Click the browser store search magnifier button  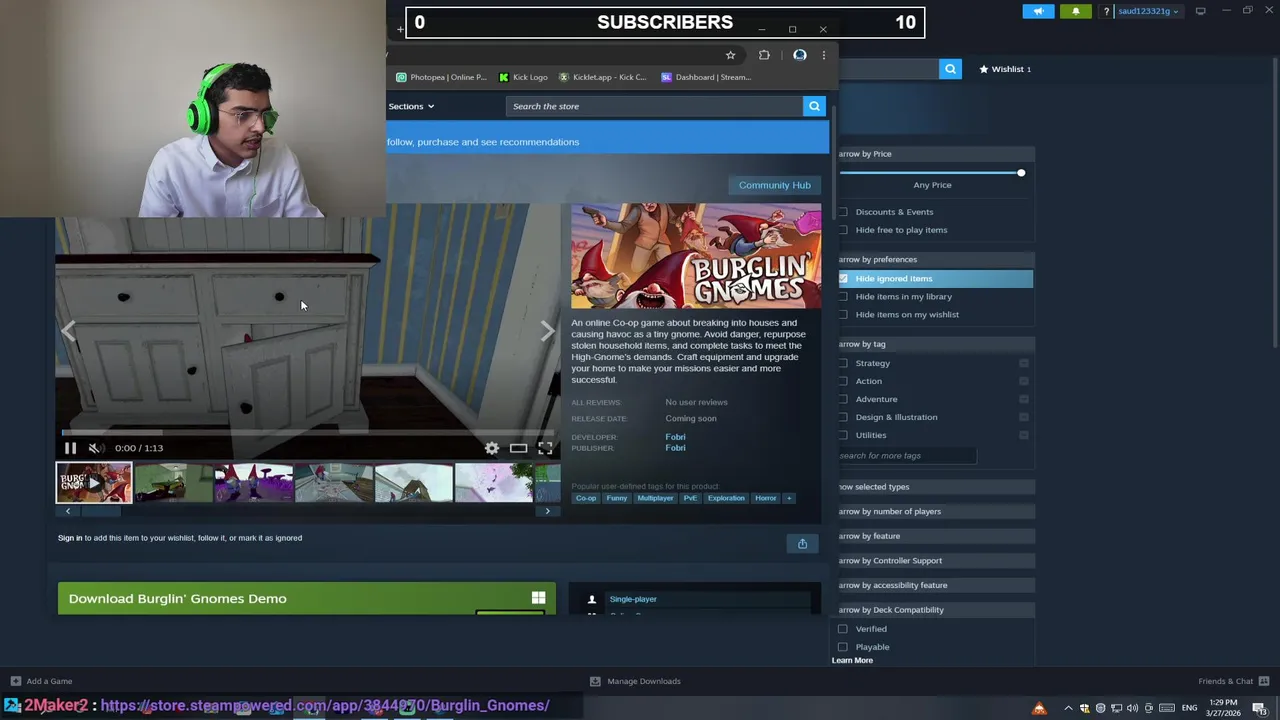[814, 106]
